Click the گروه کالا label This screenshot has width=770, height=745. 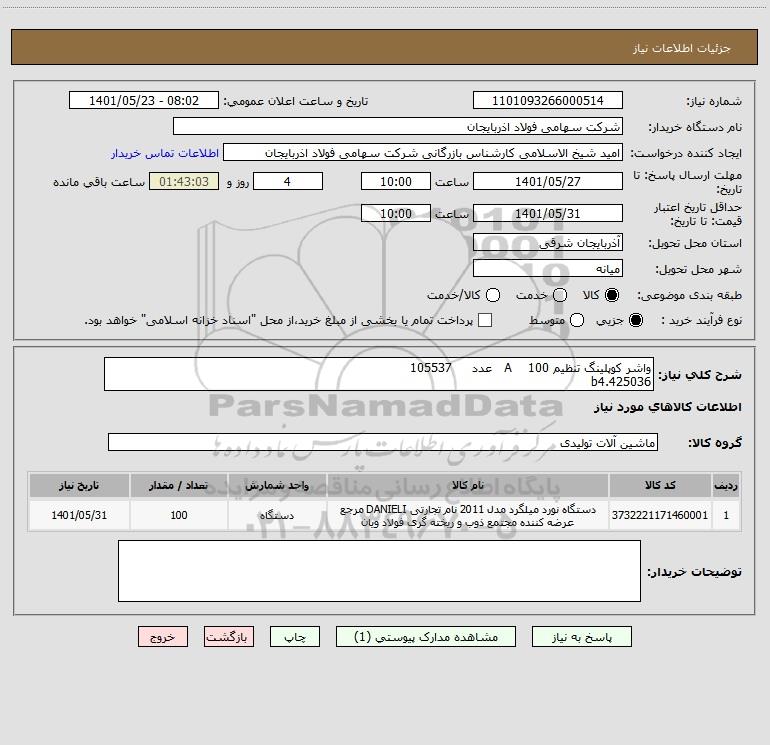[715, 442]
